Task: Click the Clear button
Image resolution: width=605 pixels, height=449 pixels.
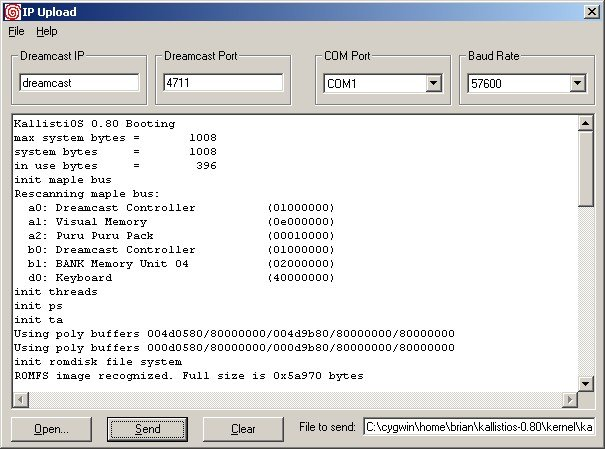Action: click(x=243, y=429)
